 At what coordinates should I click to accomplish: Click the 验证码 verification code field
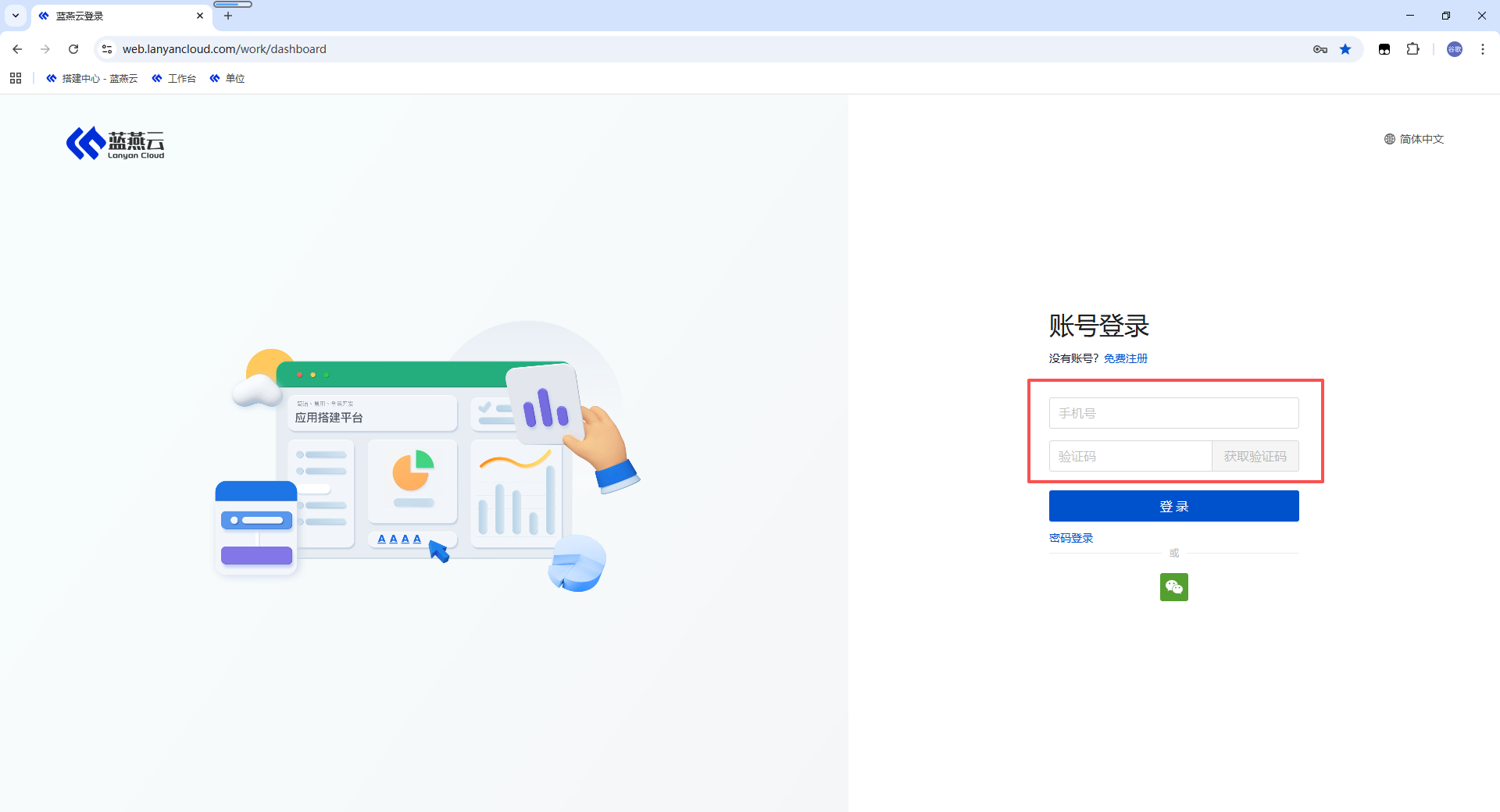[x=1130, y=456]
